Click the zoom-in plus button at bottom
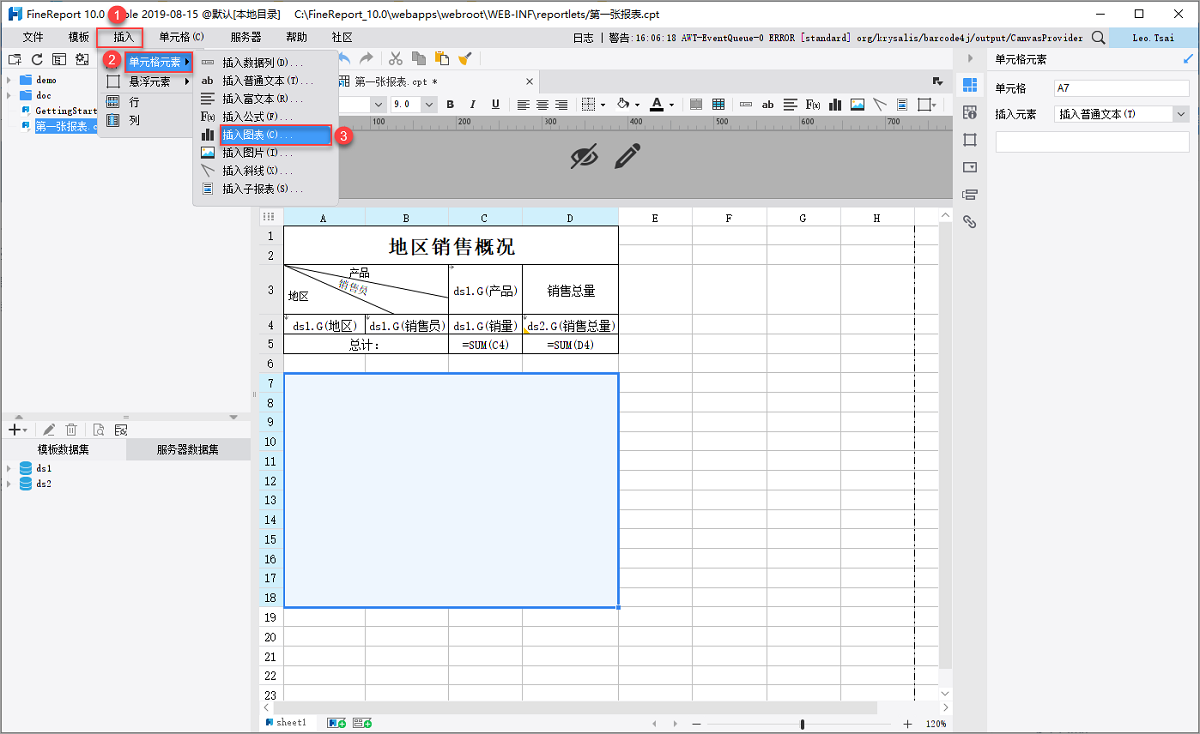Screen dimensions: 1200x734 coord(907,723)
